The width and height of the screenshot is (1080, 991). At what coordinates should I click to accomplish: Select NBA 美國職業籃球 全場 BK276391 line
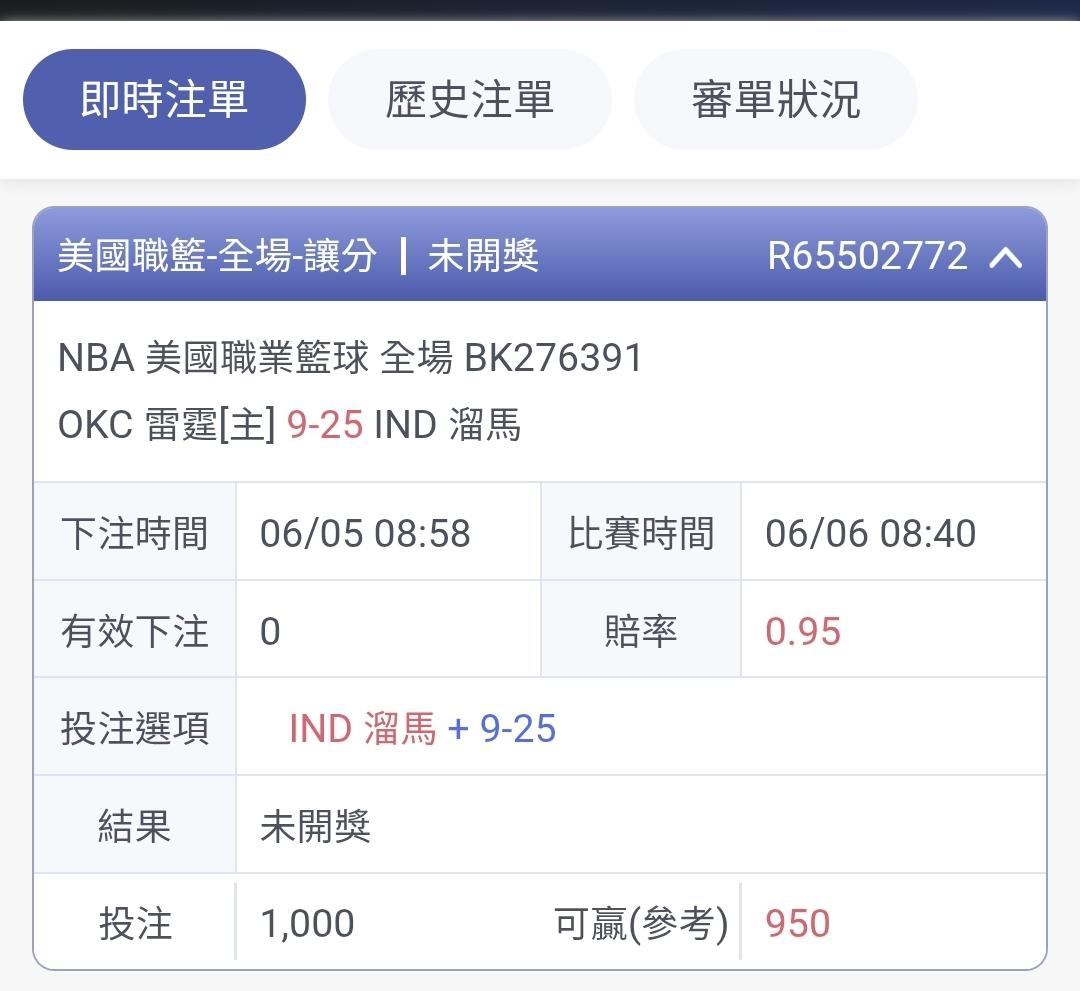(x=350, y=358)
